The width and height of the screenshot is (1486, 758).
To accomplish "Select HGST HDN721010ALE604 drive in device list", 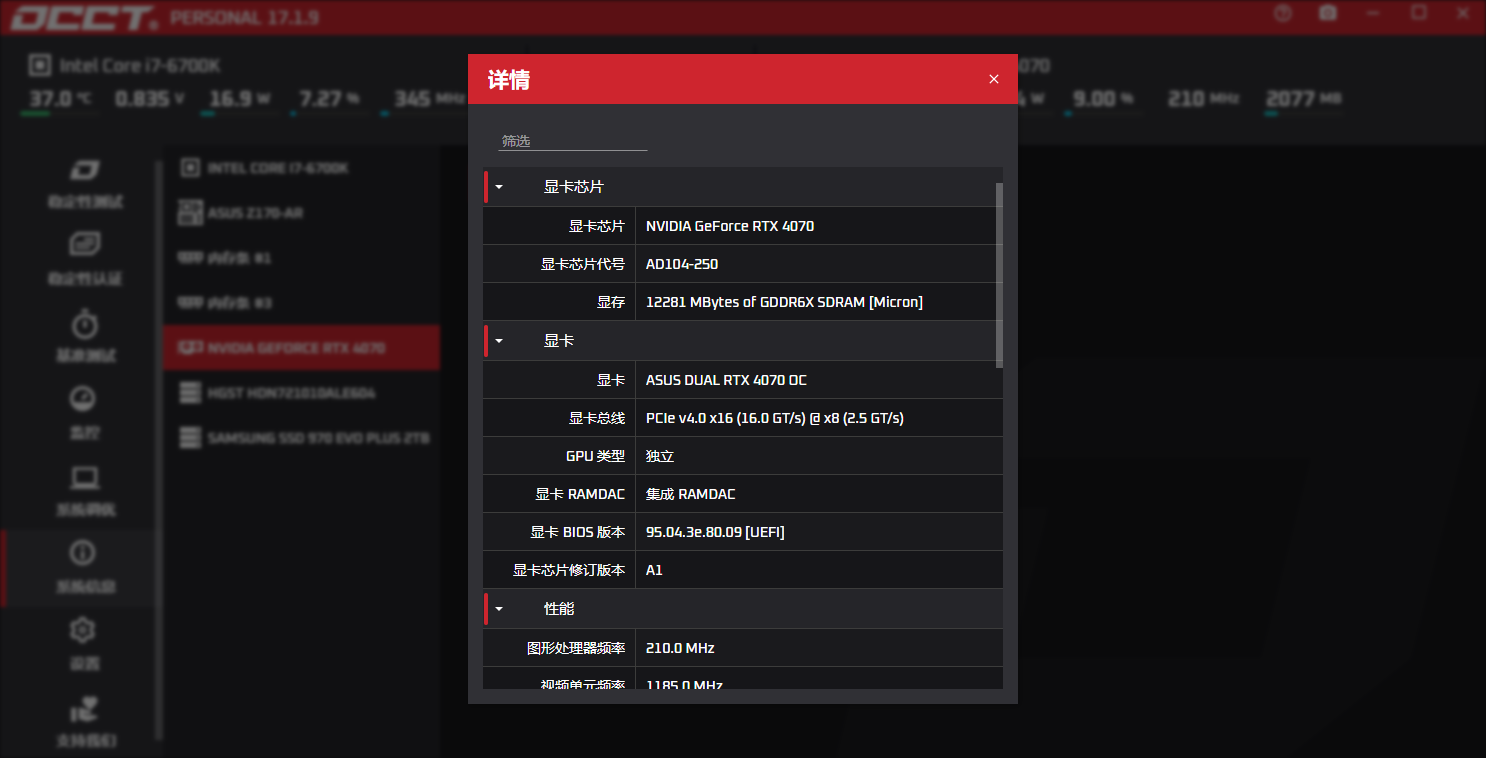I will point(301,393).
